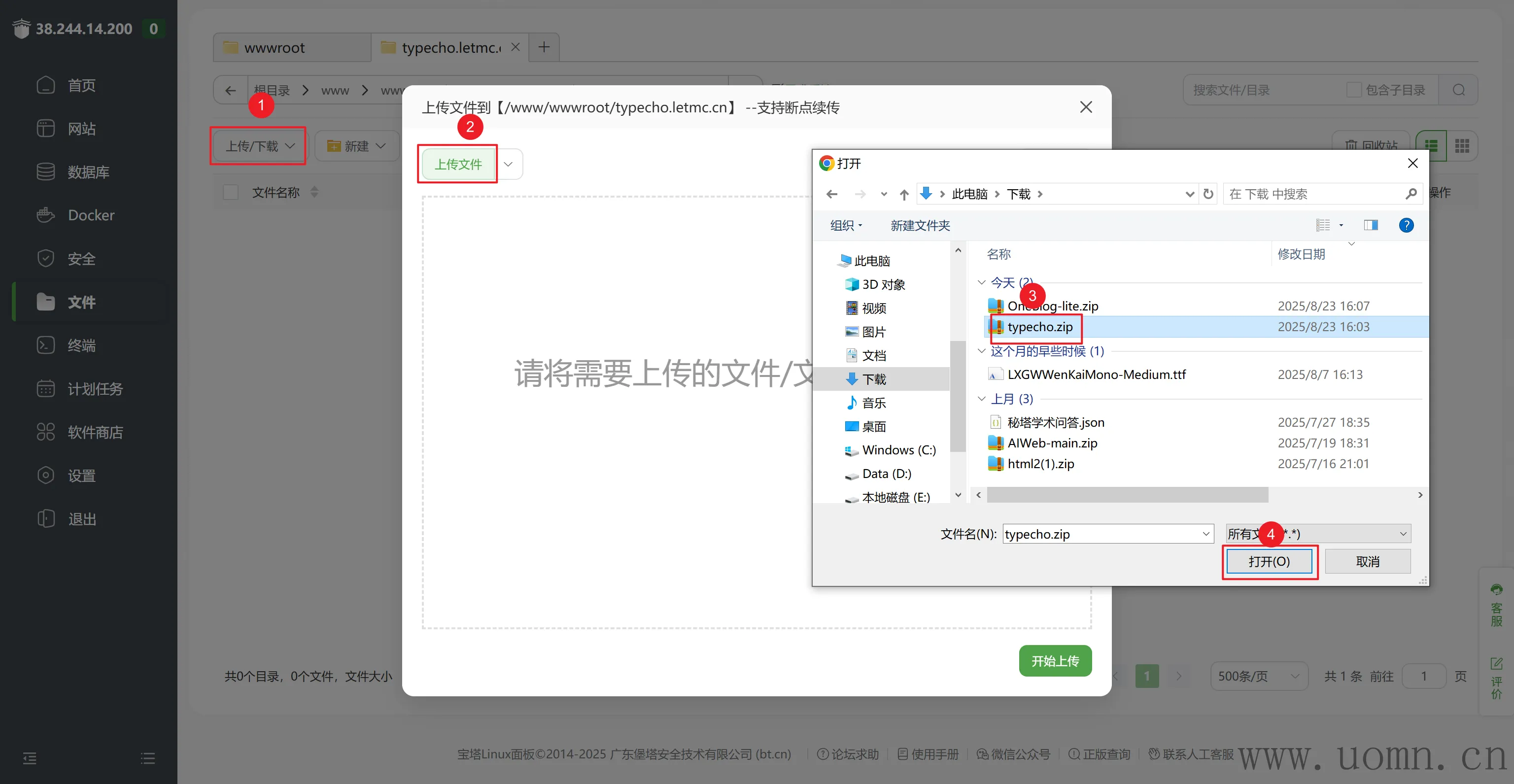The height and width of the screenshot is (784, 1514).
Task: Go up one folder level arrow
Action: click(904, 194)
